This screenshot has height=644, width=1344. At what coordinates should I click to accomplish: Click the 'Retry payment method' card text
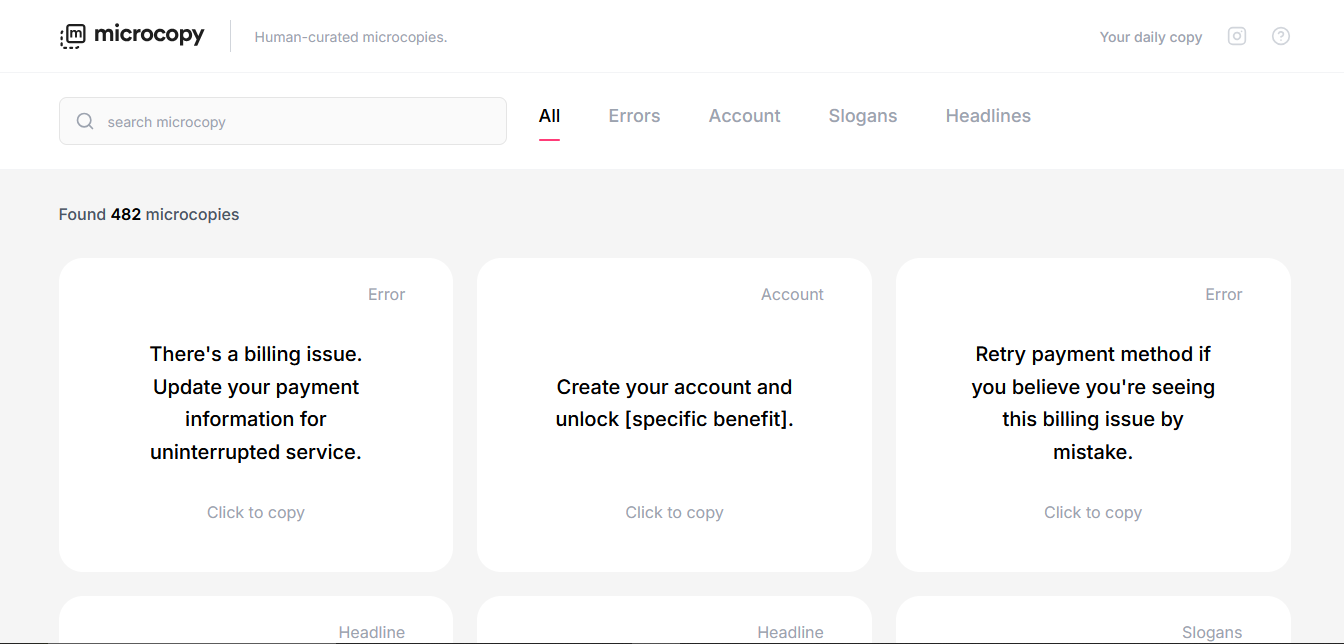[1092, 403]
